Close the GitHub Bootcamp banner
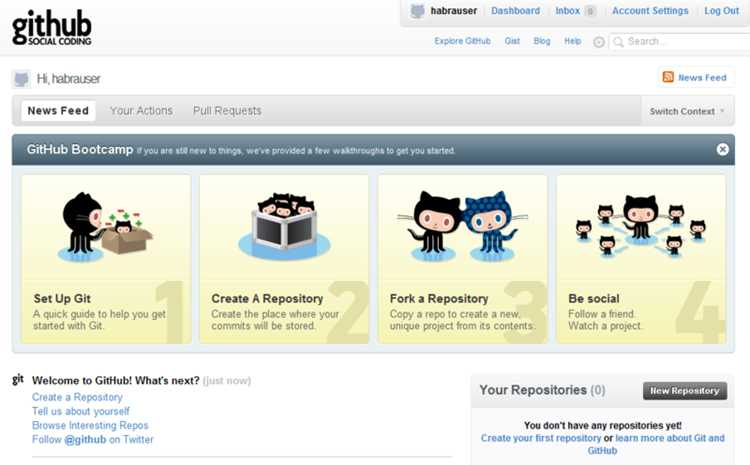This screenshot has width=750, height=465. pos(722,150)
